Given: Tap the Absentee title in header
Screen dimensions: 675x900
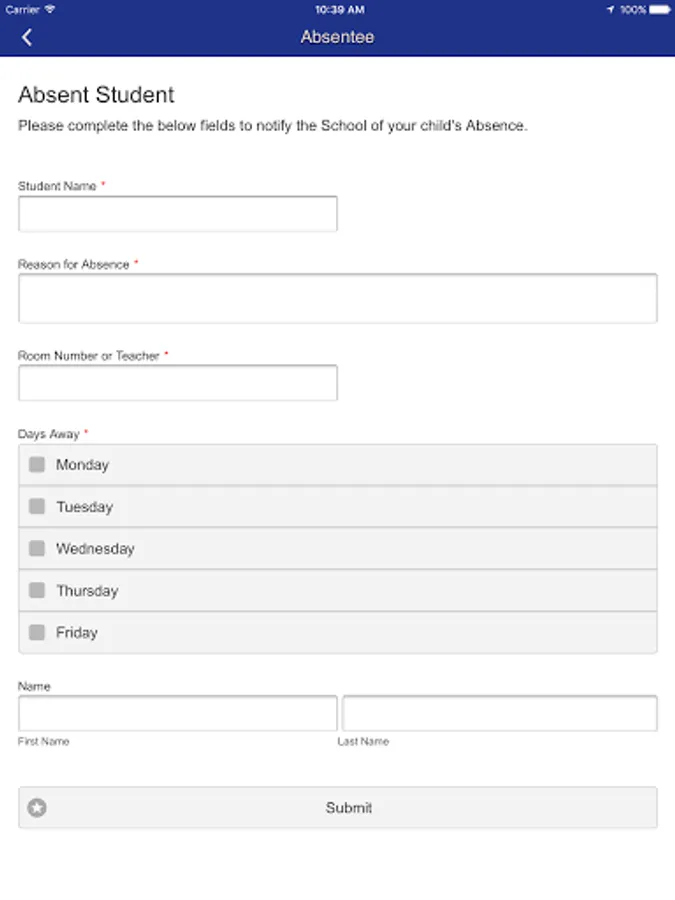Looking at the screenshot, I should click(x=337, y=37).
